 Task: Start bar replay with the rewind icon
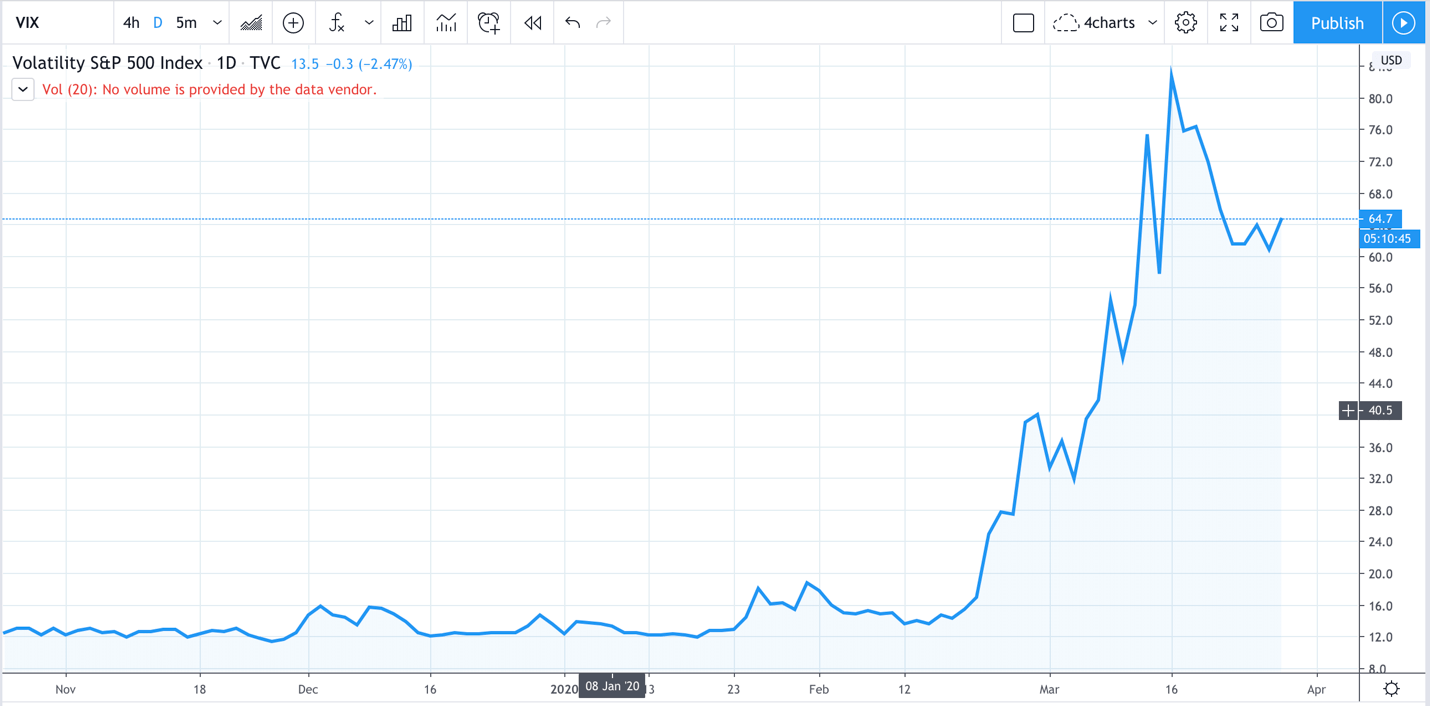(x=533, y=22)
